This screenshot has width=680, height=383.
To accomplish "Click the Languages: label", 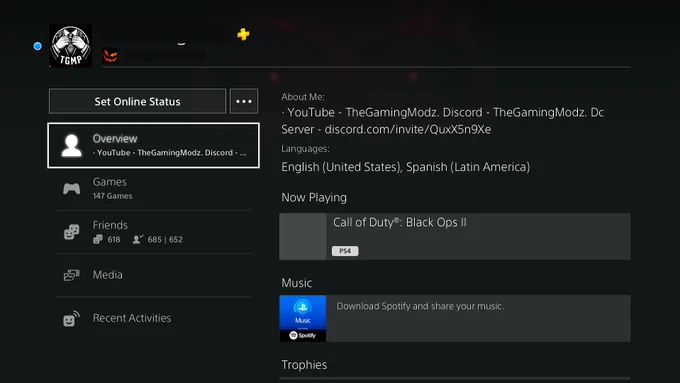I will pos(305,149).
